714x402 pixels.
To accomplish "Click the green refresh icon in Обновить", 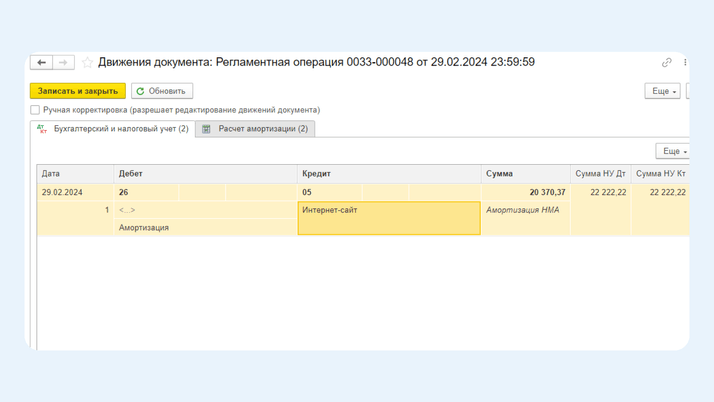I will 140,92.
